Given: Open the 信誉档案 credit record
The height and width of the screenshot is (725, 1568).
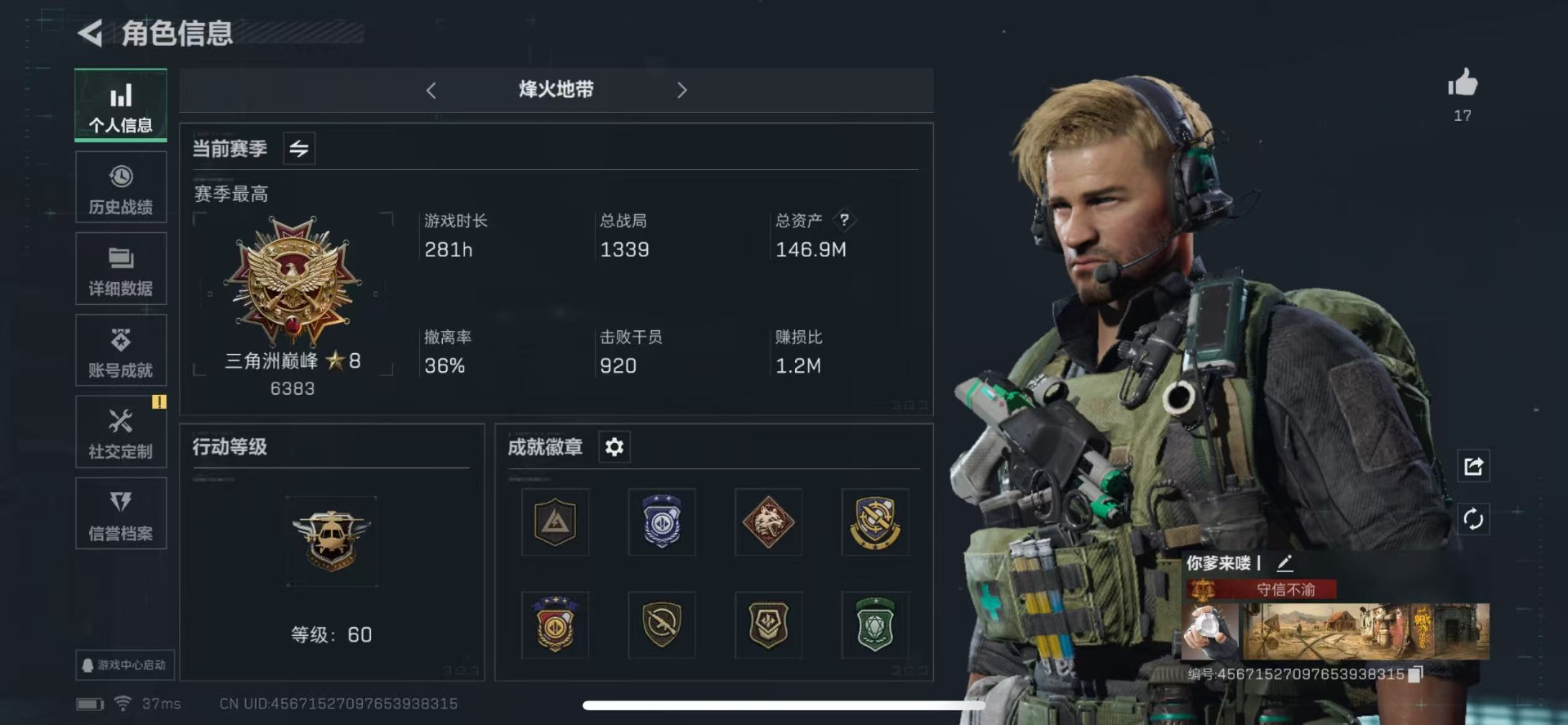Looking at the screenshot, I should [121, 514].
